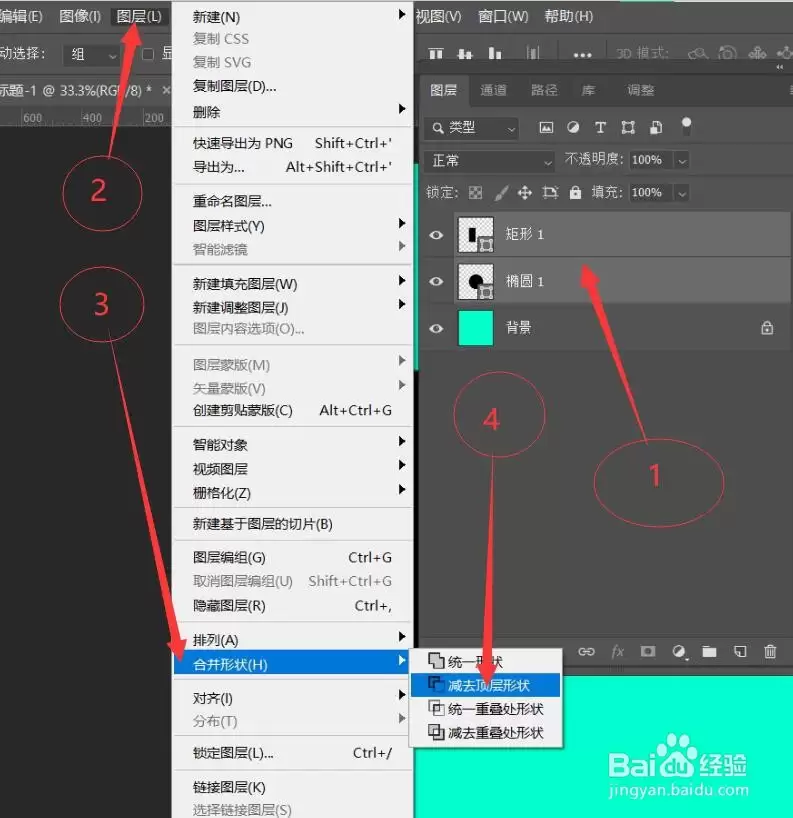Image resolution: width=793 pixels, height=818 pixels.
Task: Click the lock all padlock icon
Action: (x=575, y=193)
